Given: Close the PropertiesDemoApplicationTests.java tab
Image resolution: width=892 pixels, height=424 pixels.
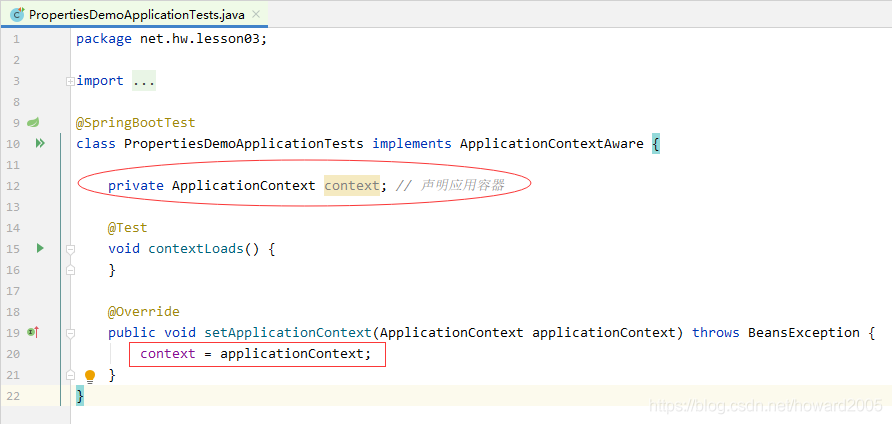Looking at the screenshot, I should click(x=256, y=14).
